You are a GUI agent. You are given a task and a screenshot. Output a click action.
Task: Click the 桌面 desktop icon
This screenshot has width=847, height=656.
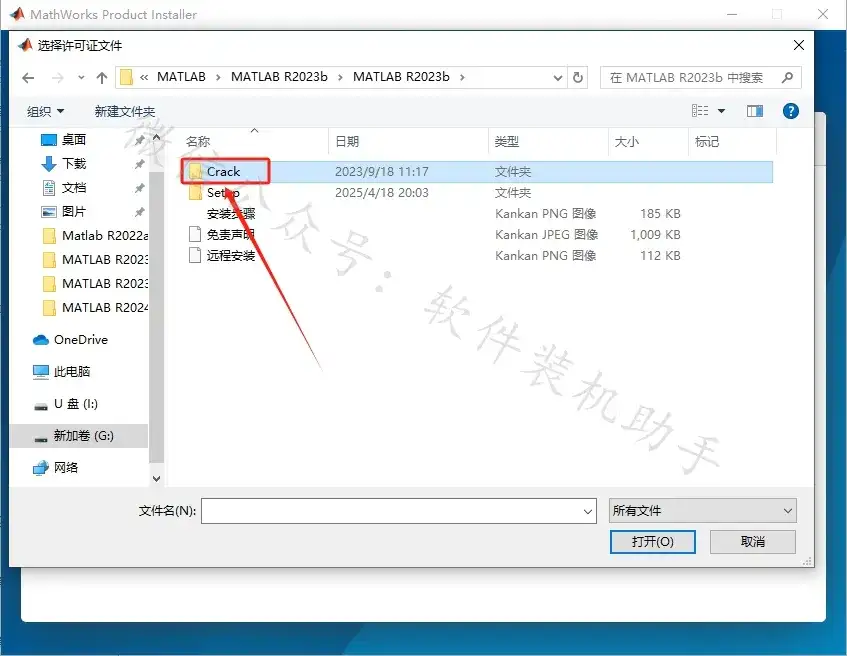[x=49, y=140]
